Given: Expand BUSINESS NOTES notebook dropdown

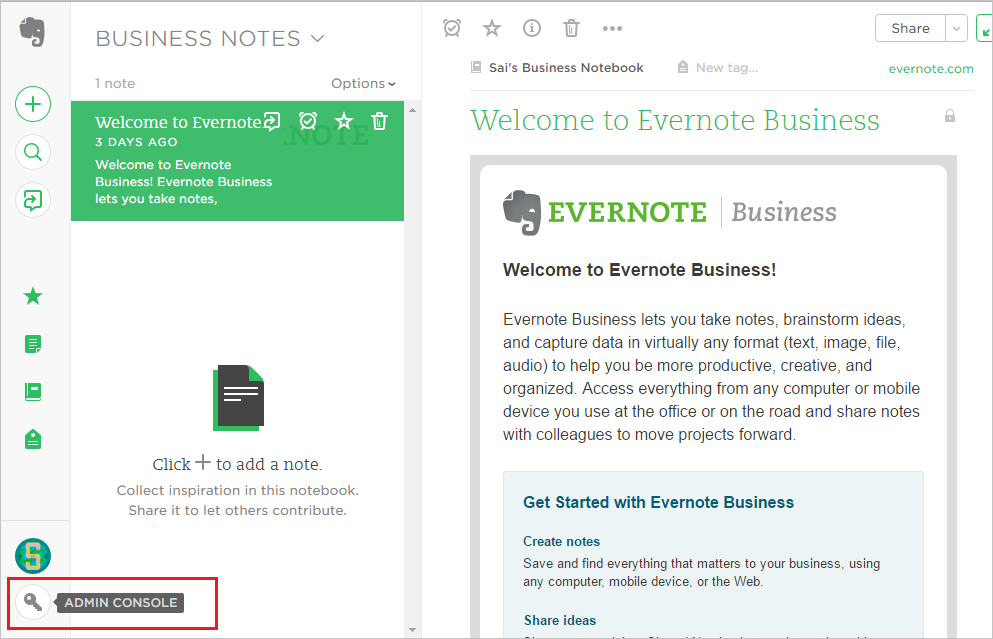Looking at the screenshot, I should coord(318,39).
